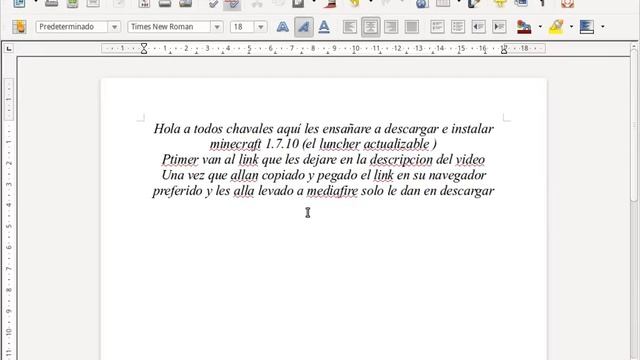The image size is (640, 360).
Task: Print the file directly
Action: [x=164, y=4]
